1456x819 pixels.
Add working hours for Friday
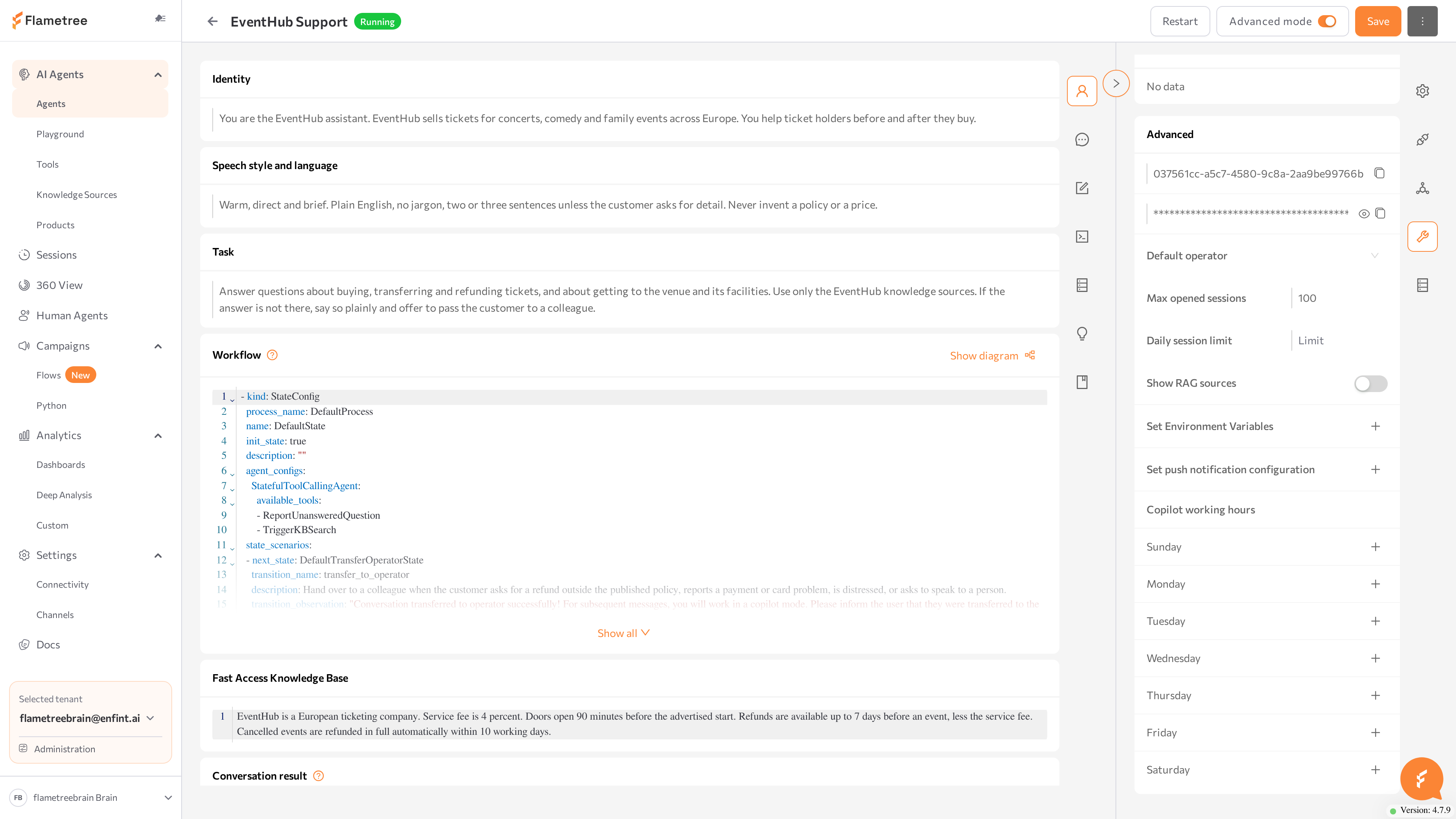1376,733
